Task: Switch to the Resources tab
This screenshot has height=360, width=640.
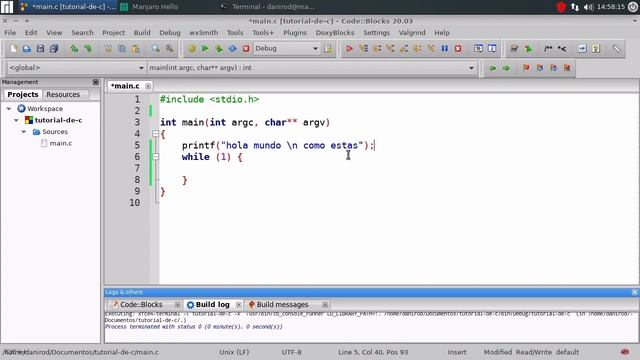Action: (63, 94)
